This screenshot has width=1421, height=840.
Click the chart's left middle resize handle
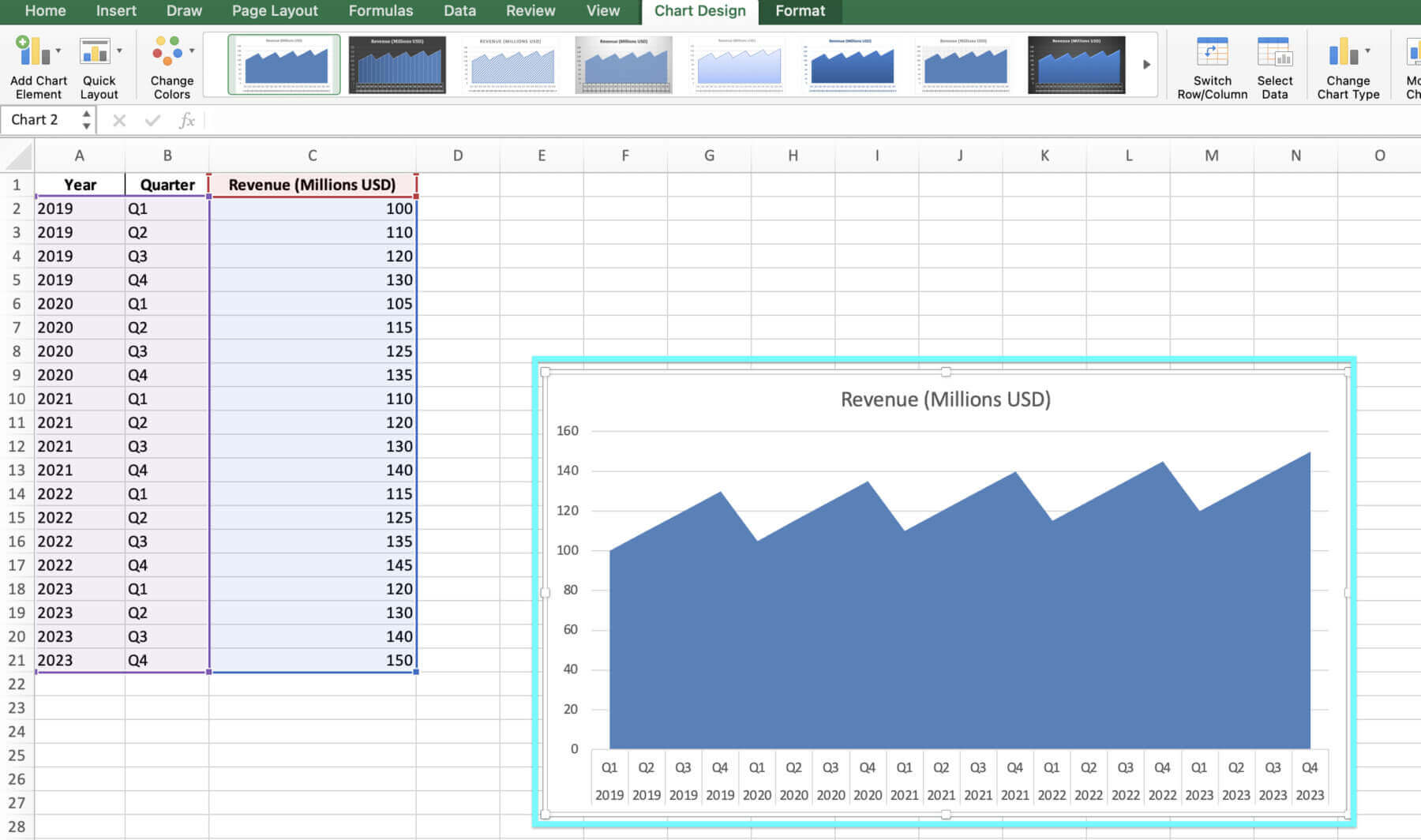[x=545, y=593]
